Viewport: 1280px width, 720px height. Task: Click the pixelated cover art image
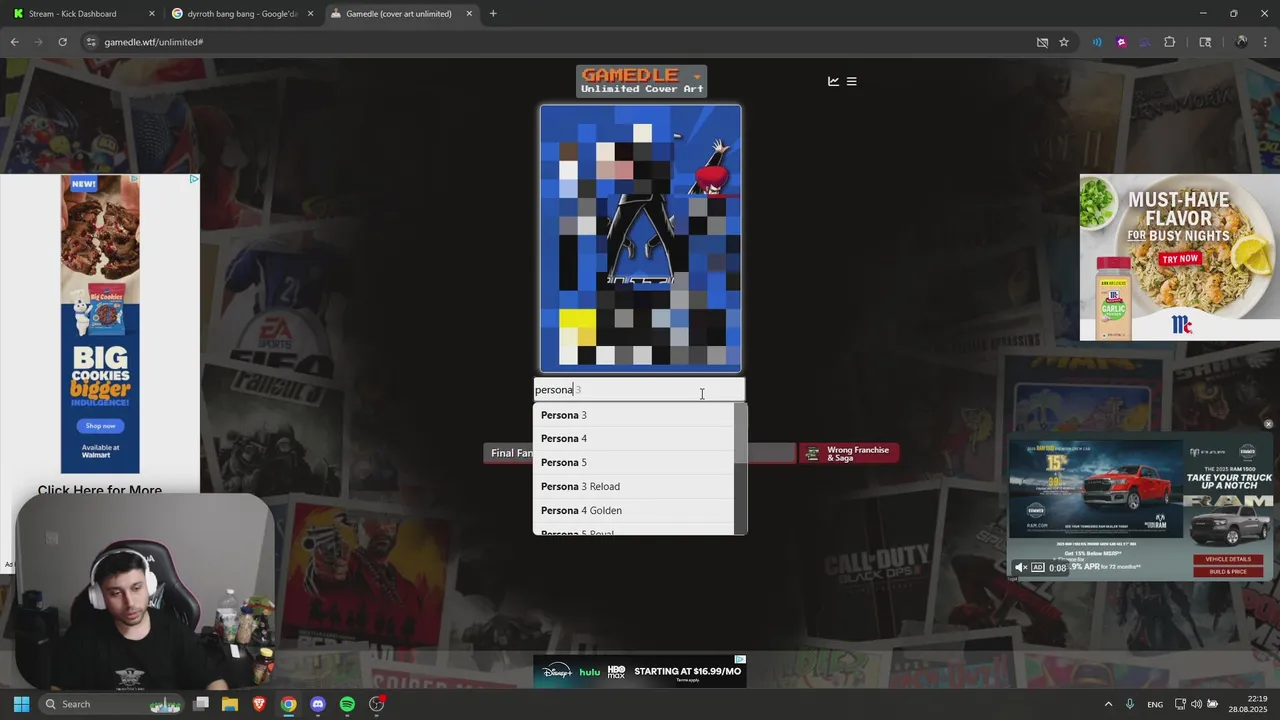(x=641, y=238)
